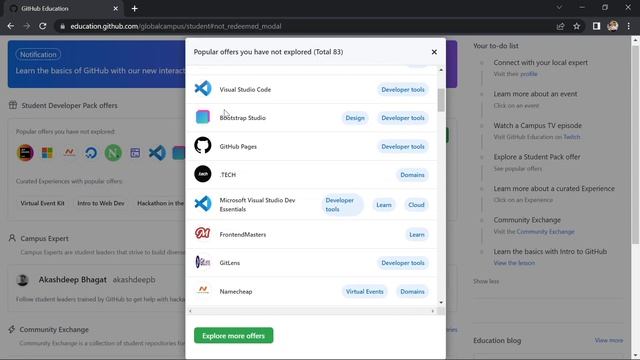Open a new browser tab
The width and height of the screenshot is (640, 360).
click(135, 9)
